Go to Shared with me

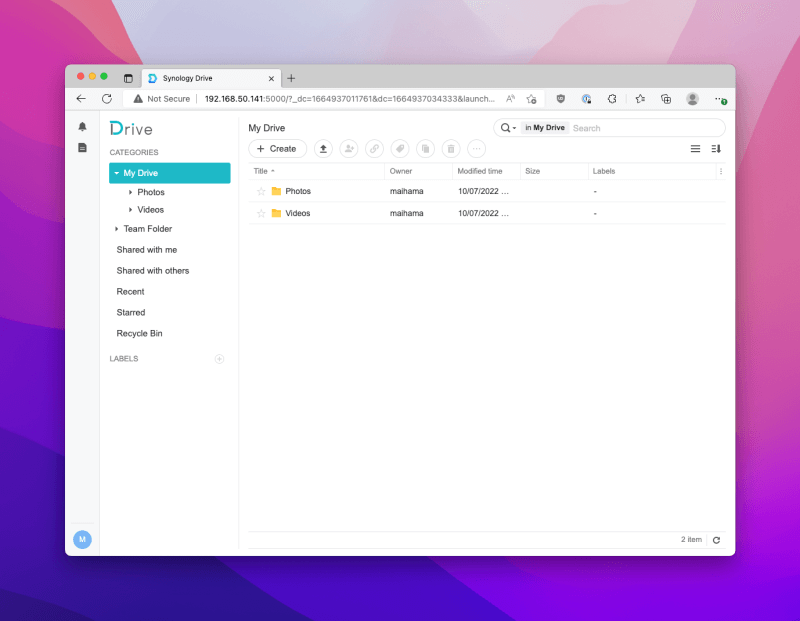(x=146, y=250)
